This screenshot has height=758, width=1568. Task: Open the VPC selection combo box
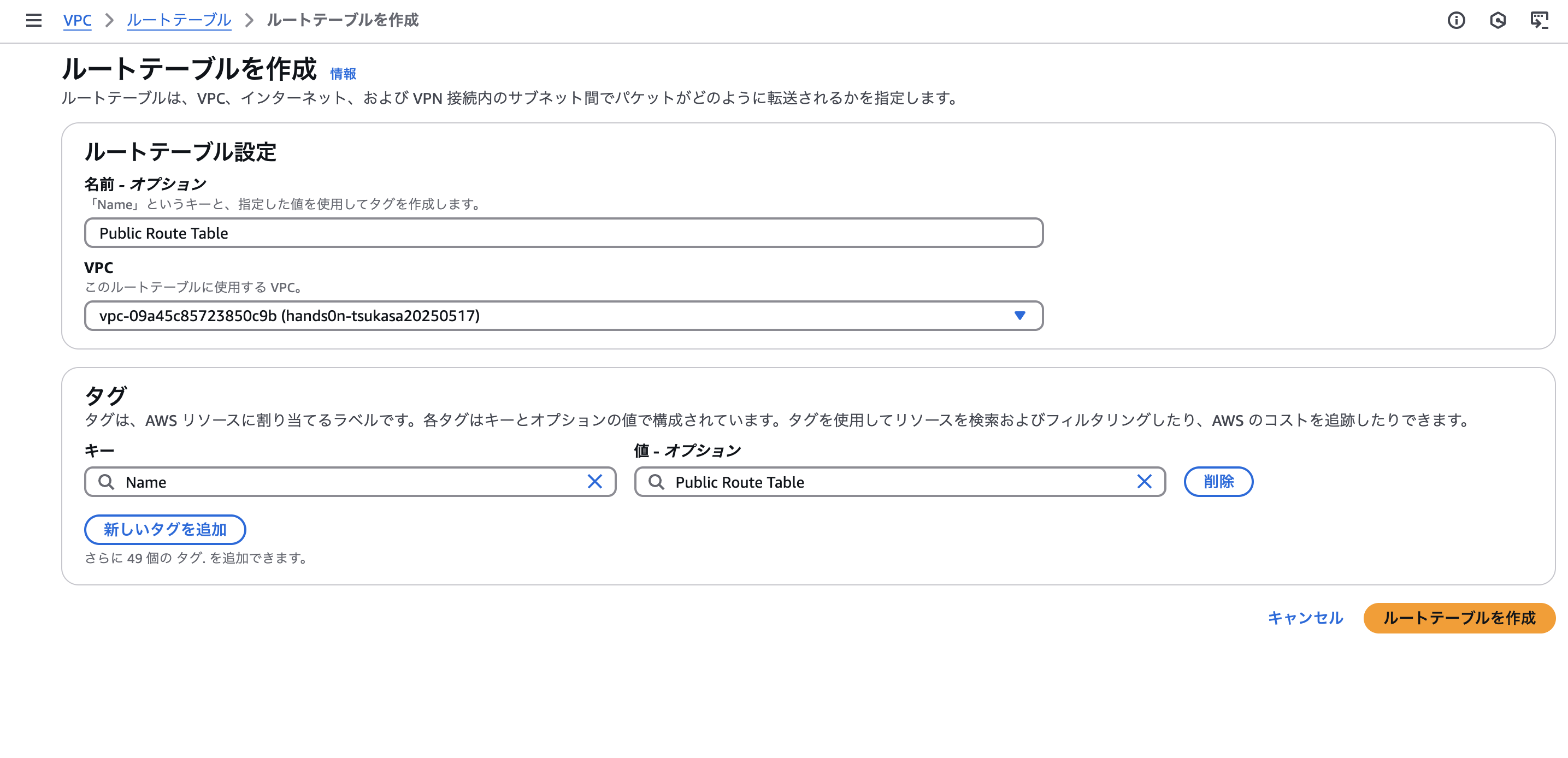pos(548,316)
